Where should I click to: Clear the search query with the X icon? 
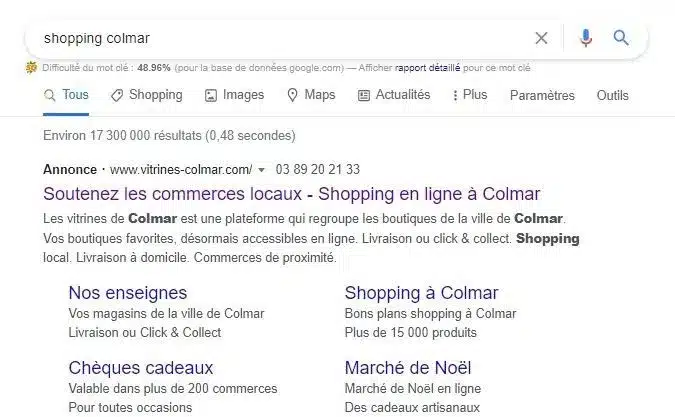(x=541, y=38)
